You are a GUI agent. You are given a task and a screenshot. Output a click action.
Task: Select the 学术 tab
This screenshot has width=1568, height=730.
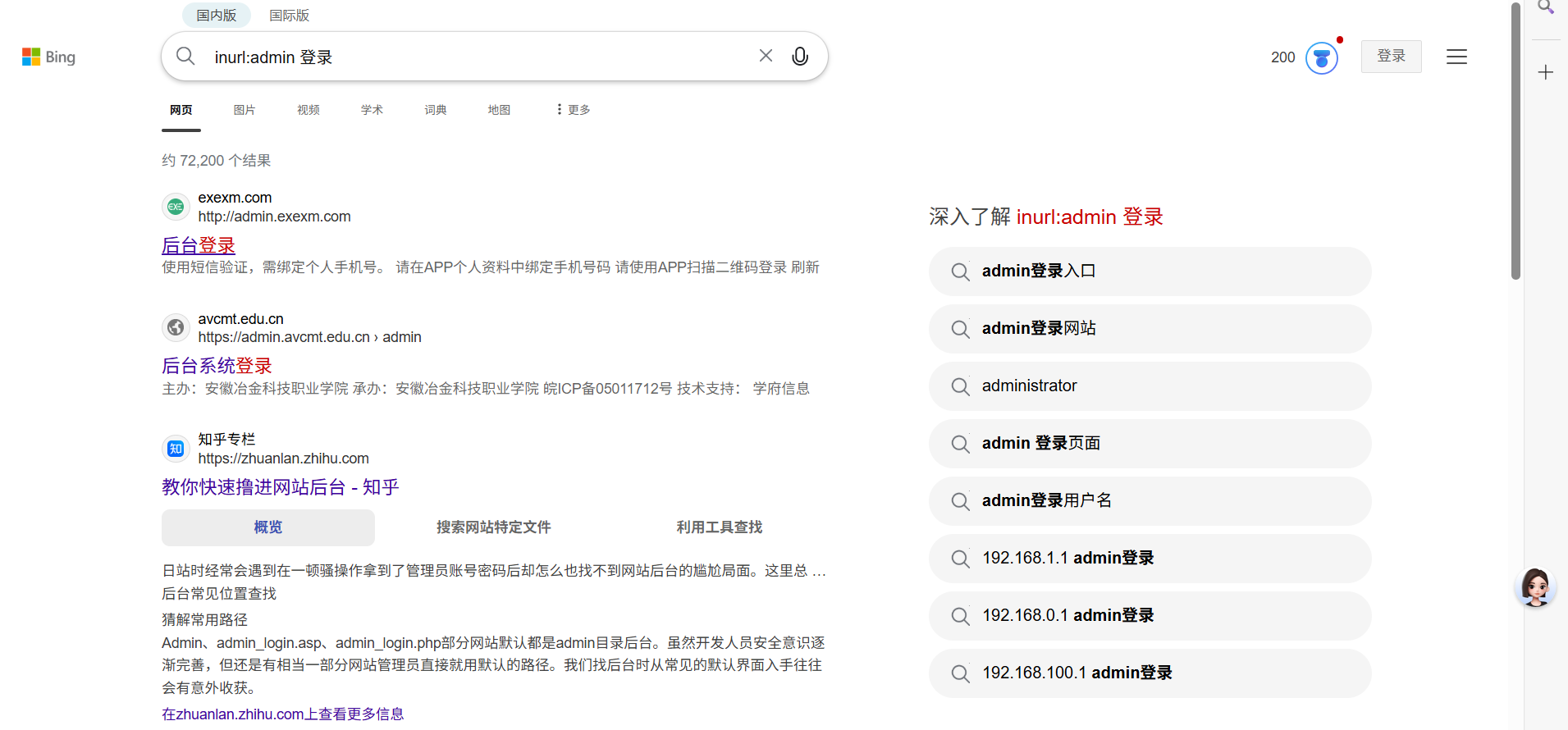tap(372, 110)
